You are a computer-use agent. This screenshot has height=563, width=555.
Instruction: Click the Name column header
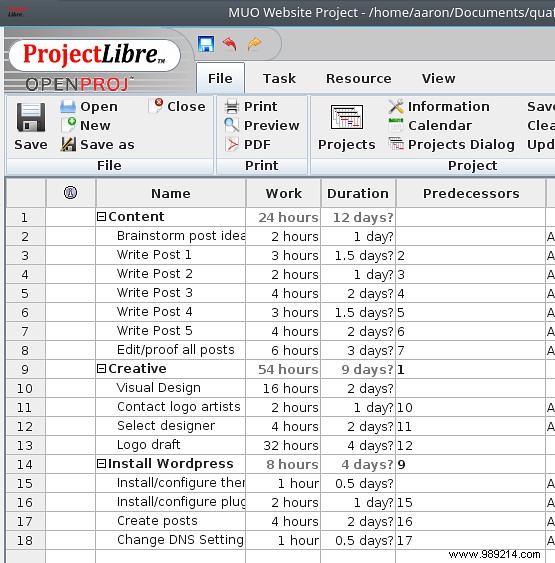point(171,193)
